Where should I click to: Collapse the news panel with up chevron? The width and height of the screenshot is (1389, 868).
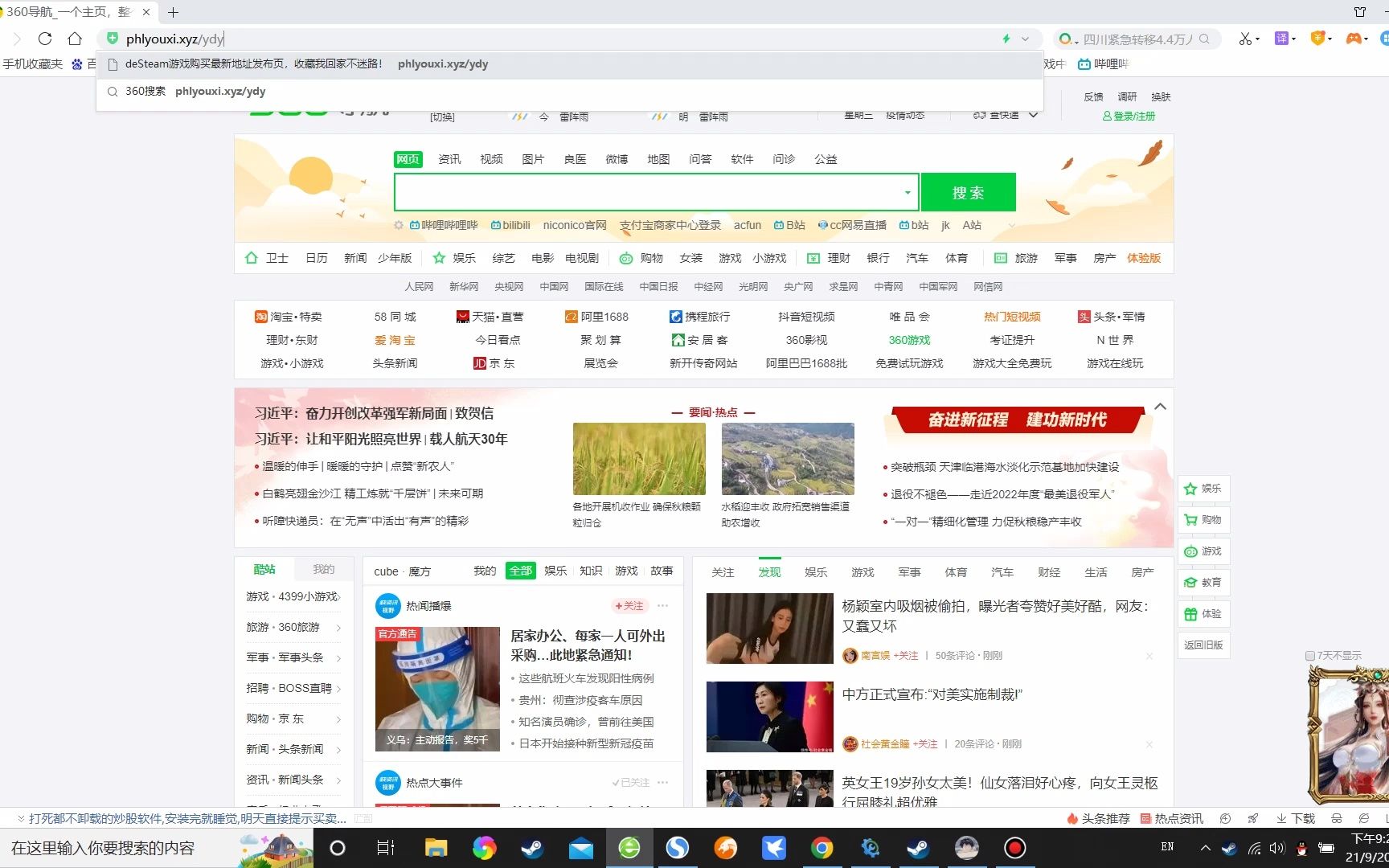(1160, 407)
